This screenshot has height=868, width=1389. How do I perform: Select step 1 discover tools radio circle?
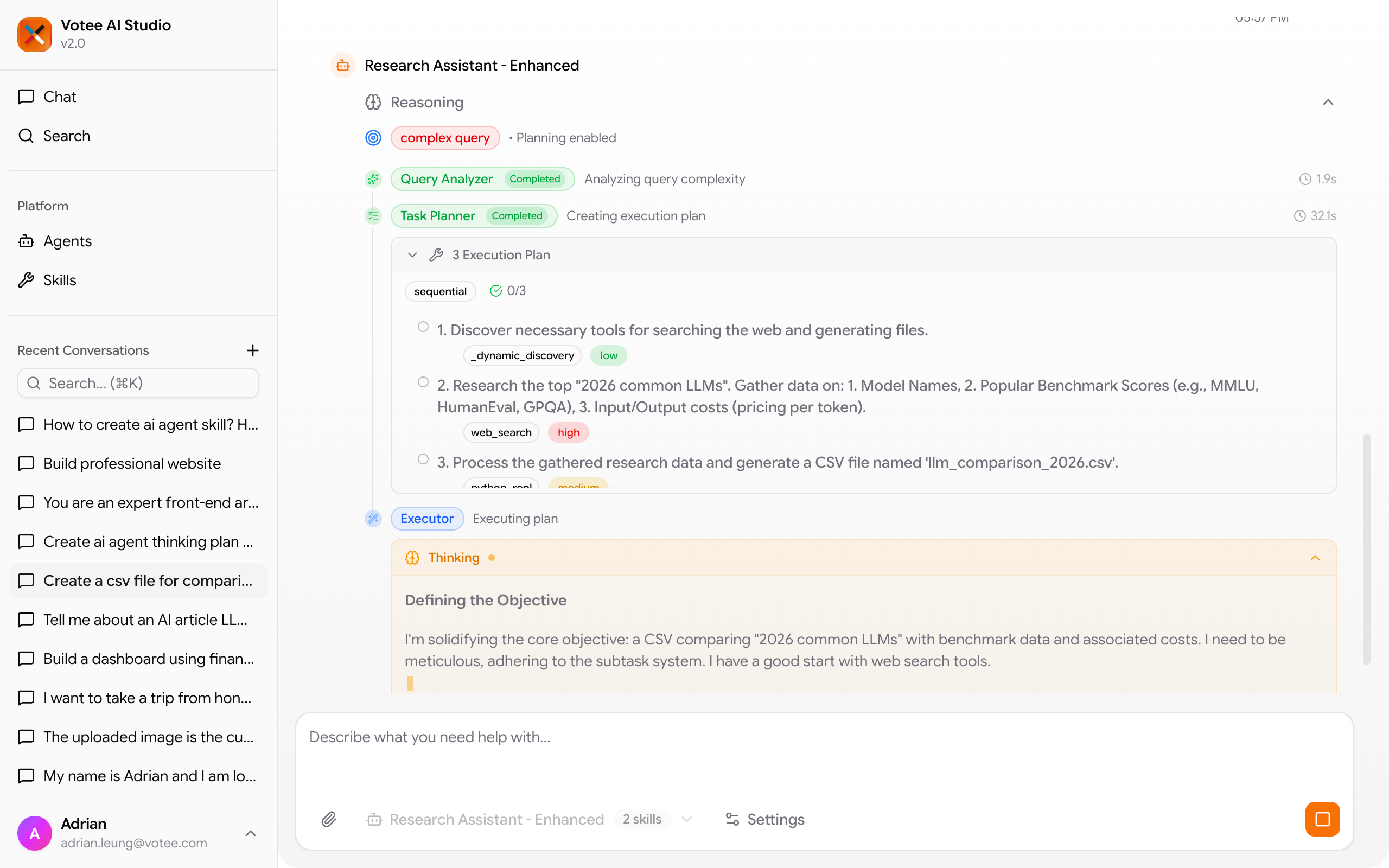click(x=423, y=327)
